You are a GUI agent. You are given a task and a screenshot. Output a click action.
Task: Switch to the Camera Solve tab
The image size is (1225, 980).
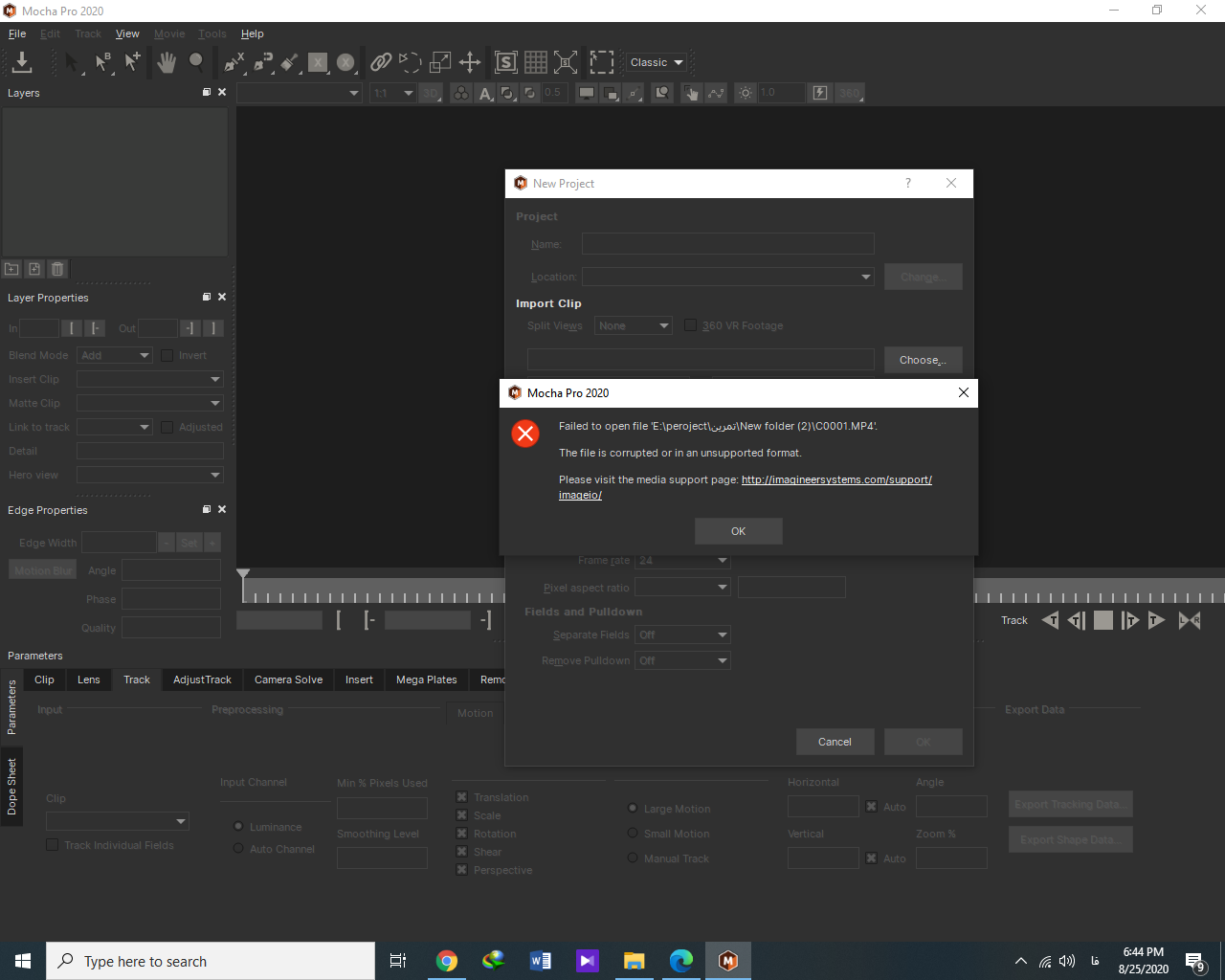point(288,679)
